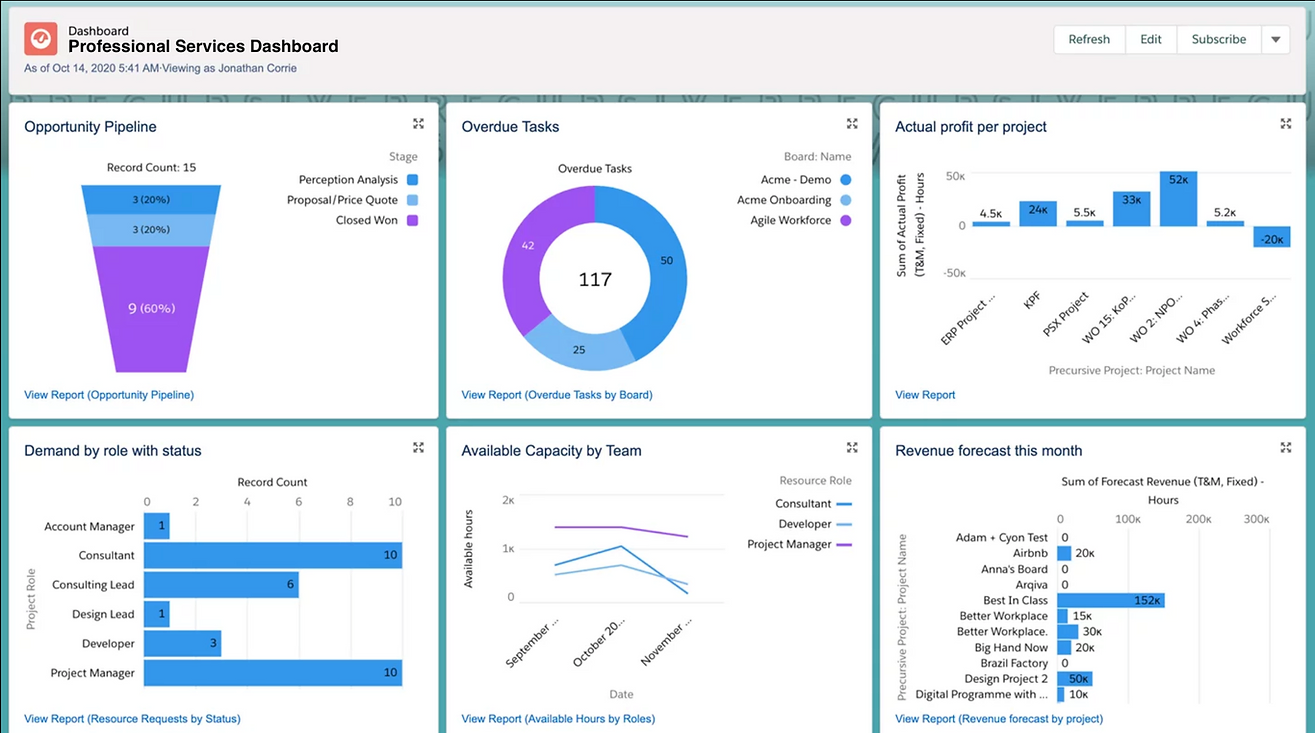Click the Consultant legend line marker
Screen dimensions: 1315x733
point(844,504)
